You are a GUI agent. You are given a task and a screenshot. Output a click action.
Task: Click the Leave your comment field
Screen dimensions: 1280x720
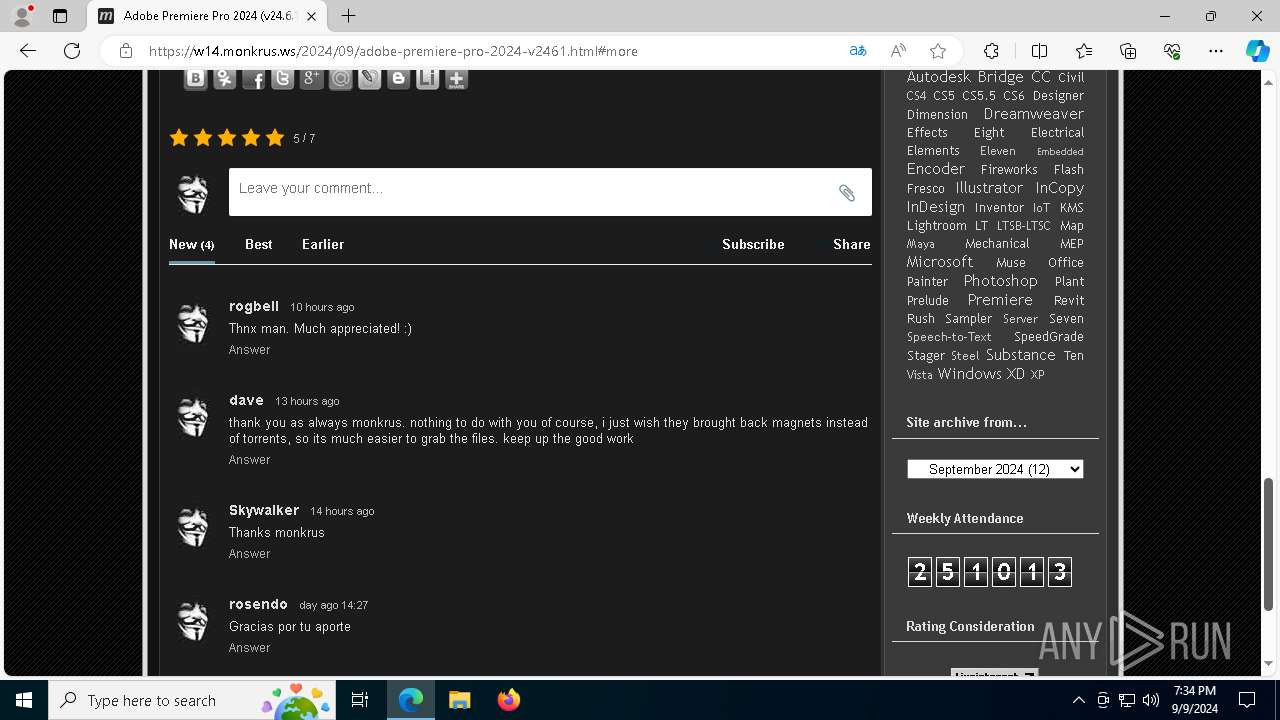550,192
